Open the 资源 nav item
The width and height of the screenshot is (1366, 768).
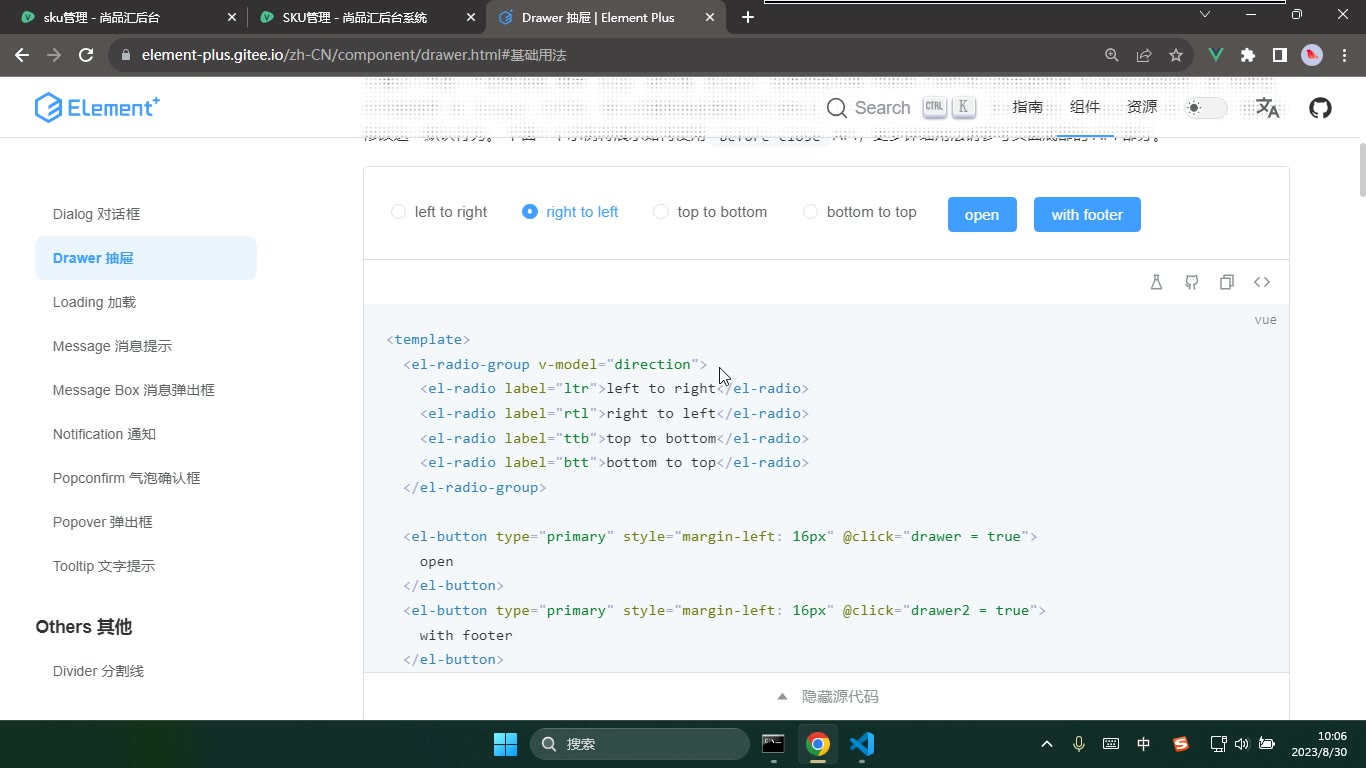tap(1142, 107)
